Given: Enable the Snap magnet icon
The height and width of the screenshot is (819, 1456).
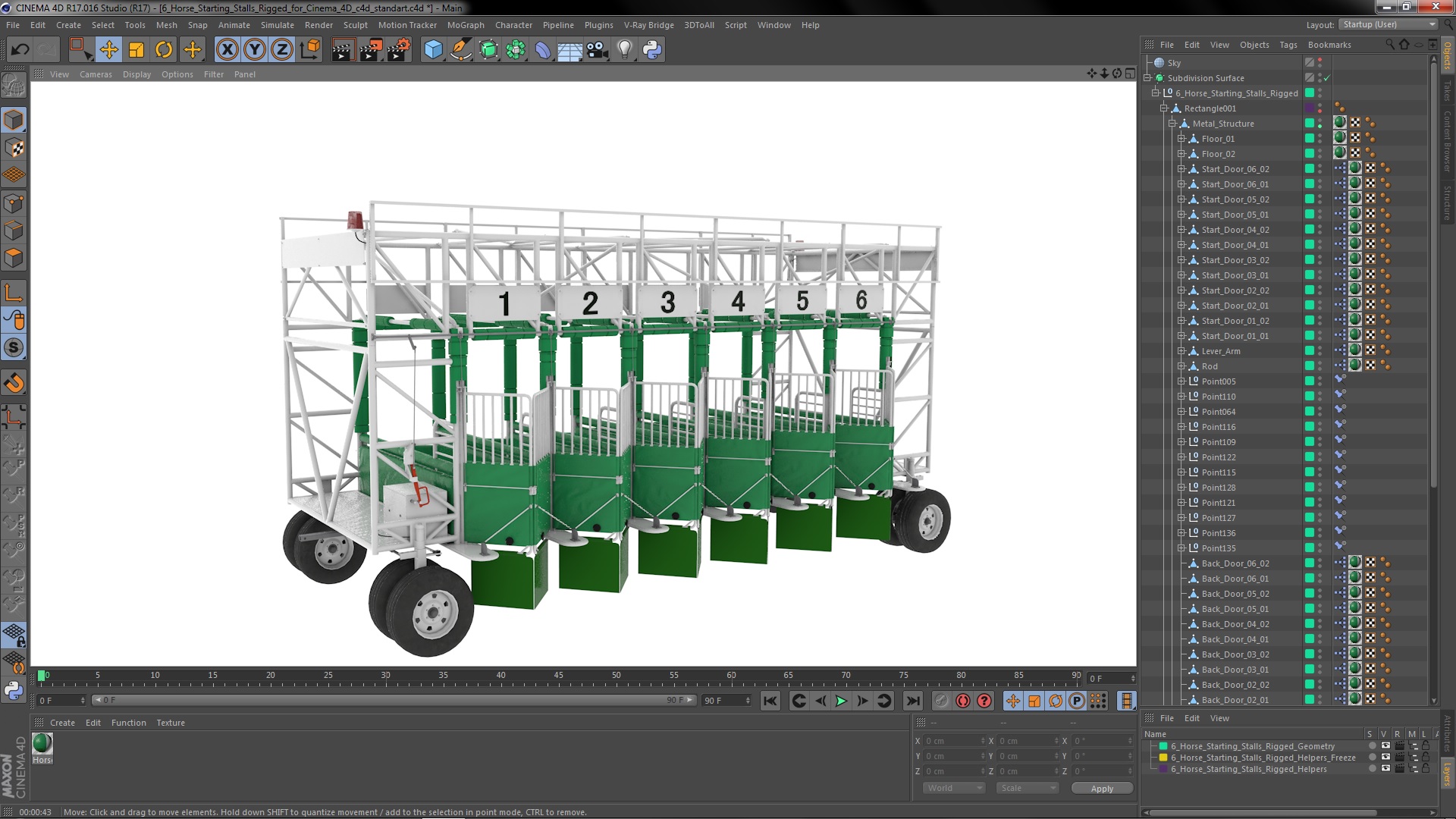Looking at the screenshot, I should (14, 383).
